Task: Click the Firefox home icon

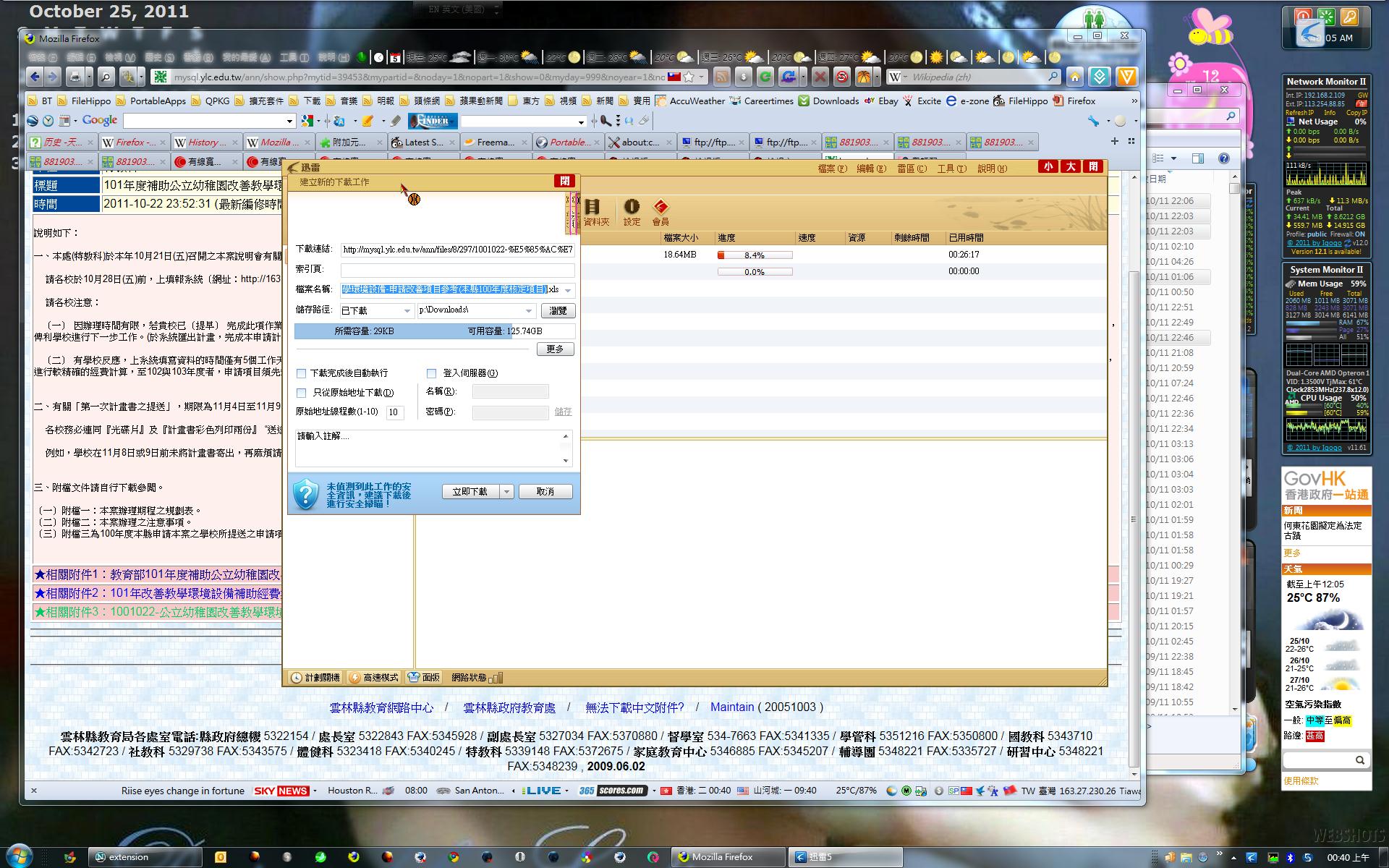Action: tap(1075, 77)
